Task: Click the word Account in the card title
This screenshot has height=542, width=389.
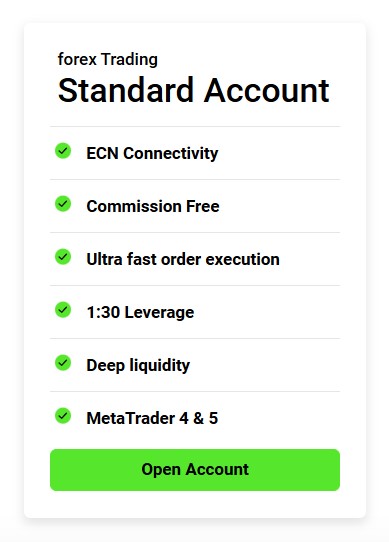Action: click(267, 91)
